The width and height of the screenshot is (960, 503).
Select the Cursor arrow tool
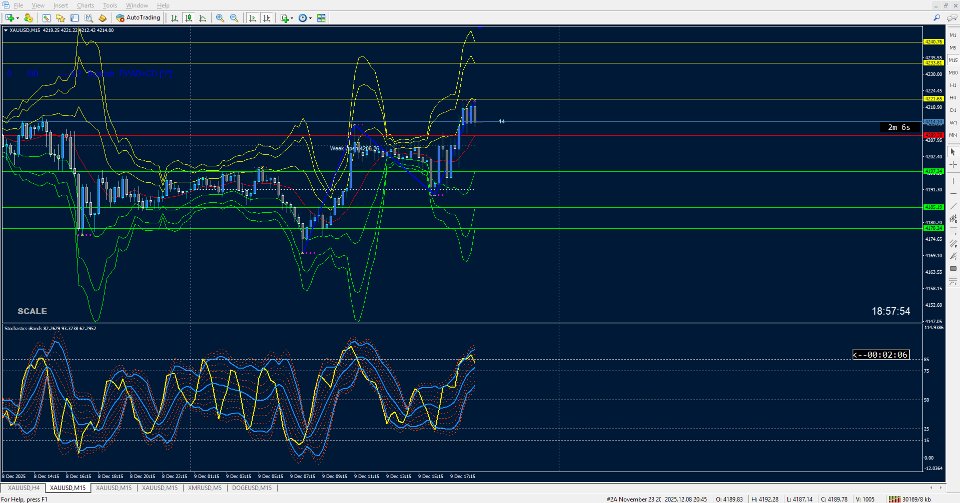(x=953, y=152)
